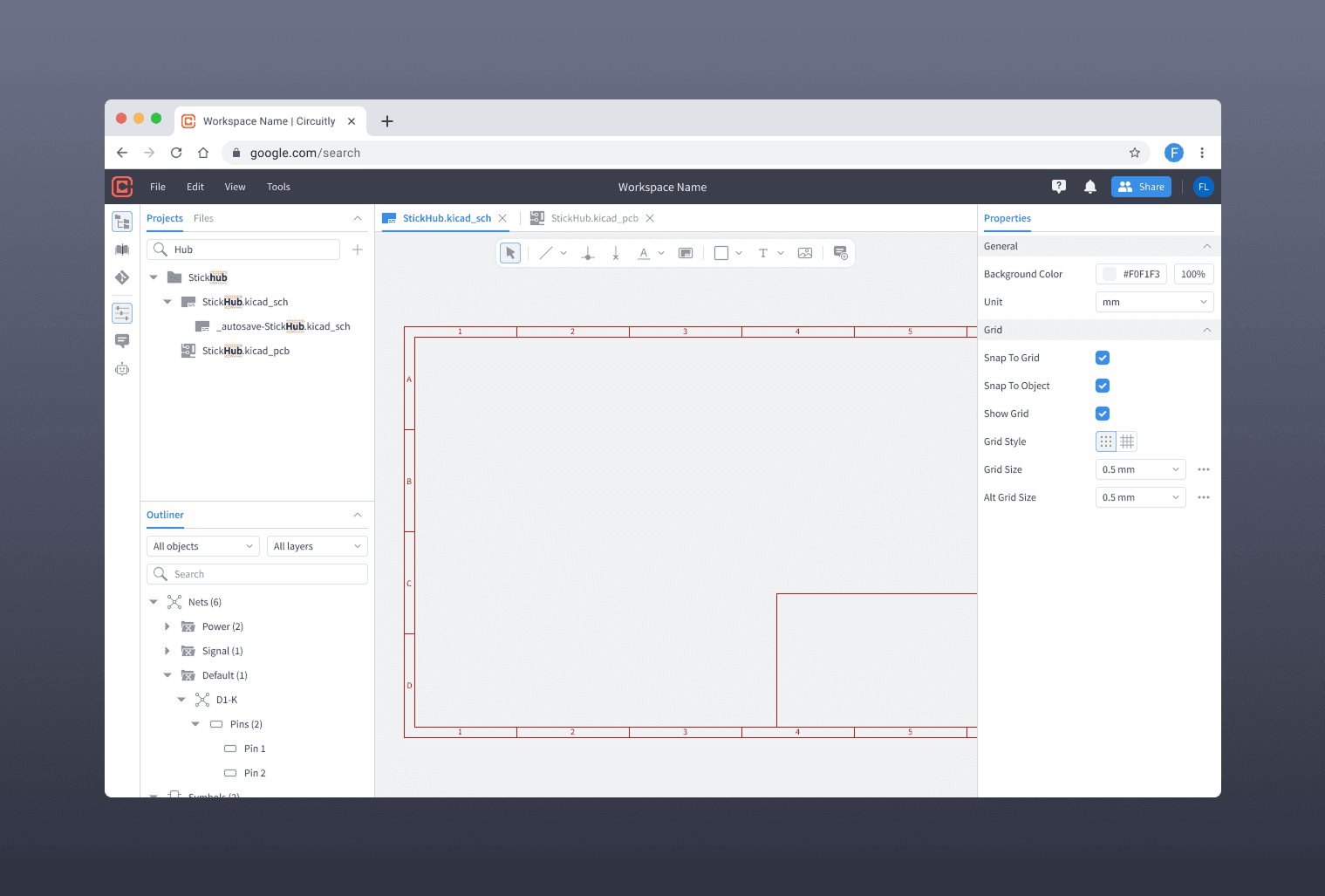Collapse the Grid section

1207,330
